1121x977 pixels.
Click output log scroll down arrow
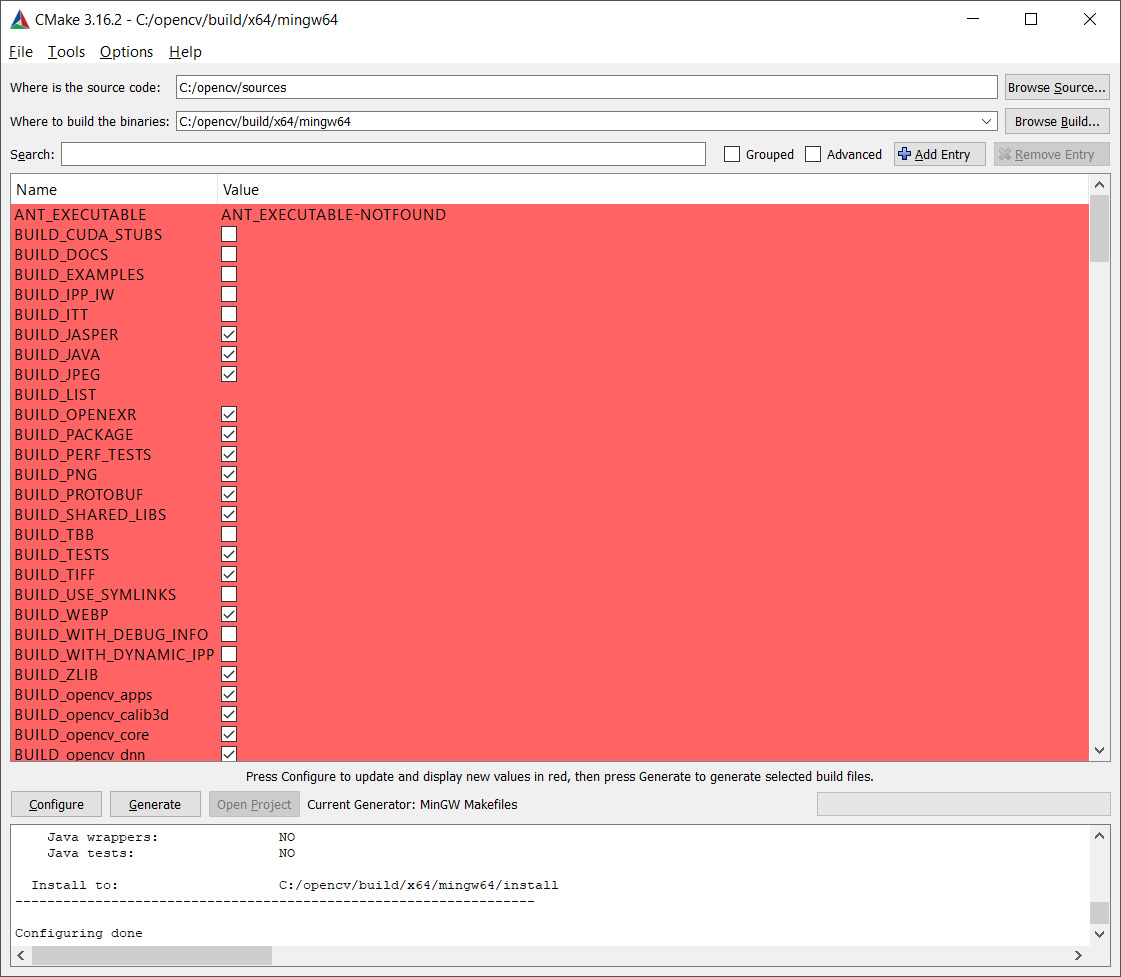[1100, 934]
